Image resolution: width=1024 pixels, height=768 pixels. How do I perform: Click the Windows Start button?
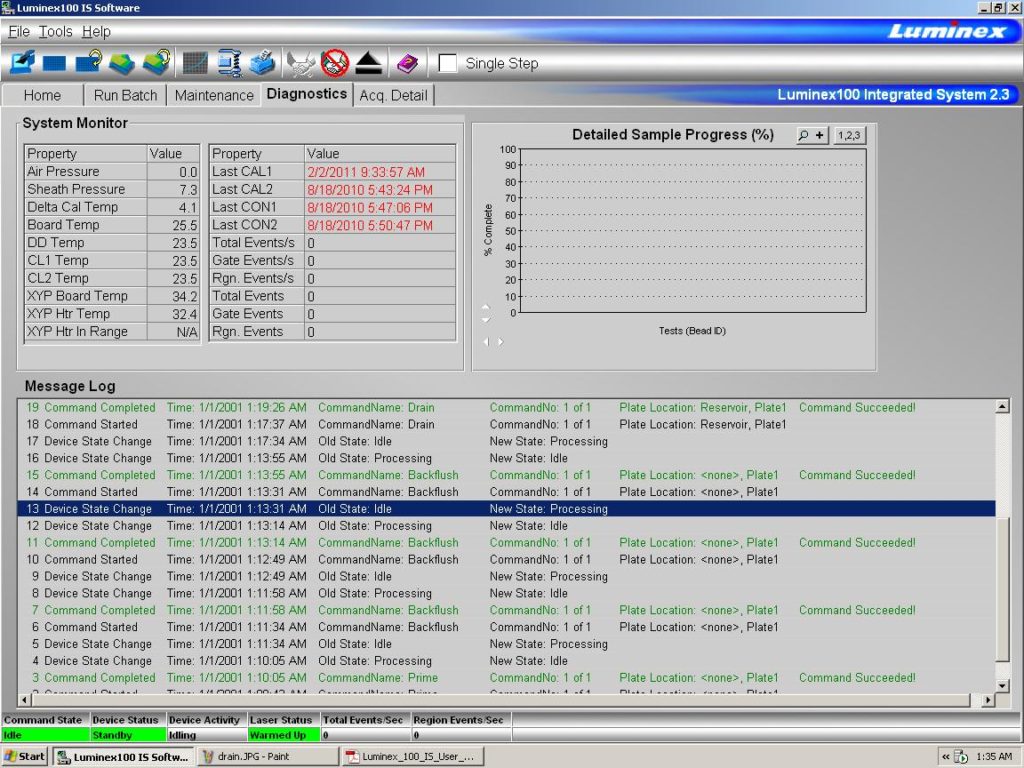coord(24,756)
